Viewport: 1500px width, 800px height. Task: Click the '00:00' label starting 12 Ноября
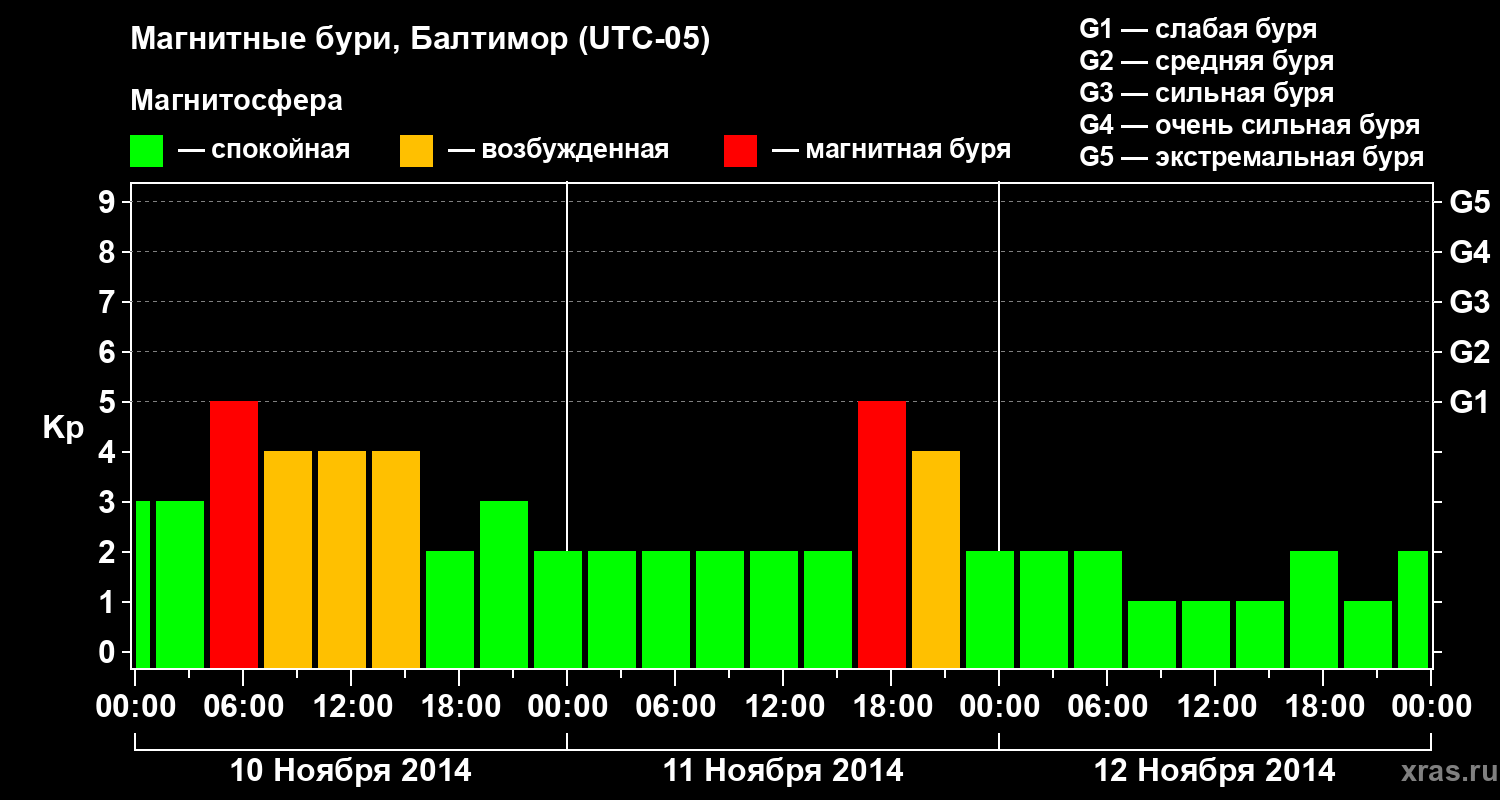pyautogui.click(x=999, y=707)
